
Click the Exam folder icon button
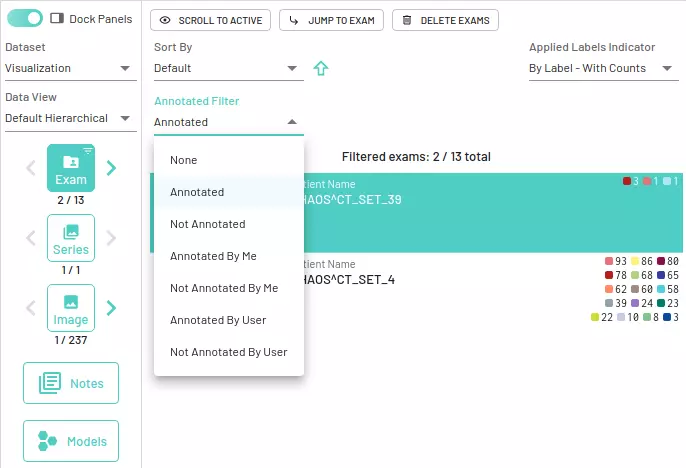(71, 168)
